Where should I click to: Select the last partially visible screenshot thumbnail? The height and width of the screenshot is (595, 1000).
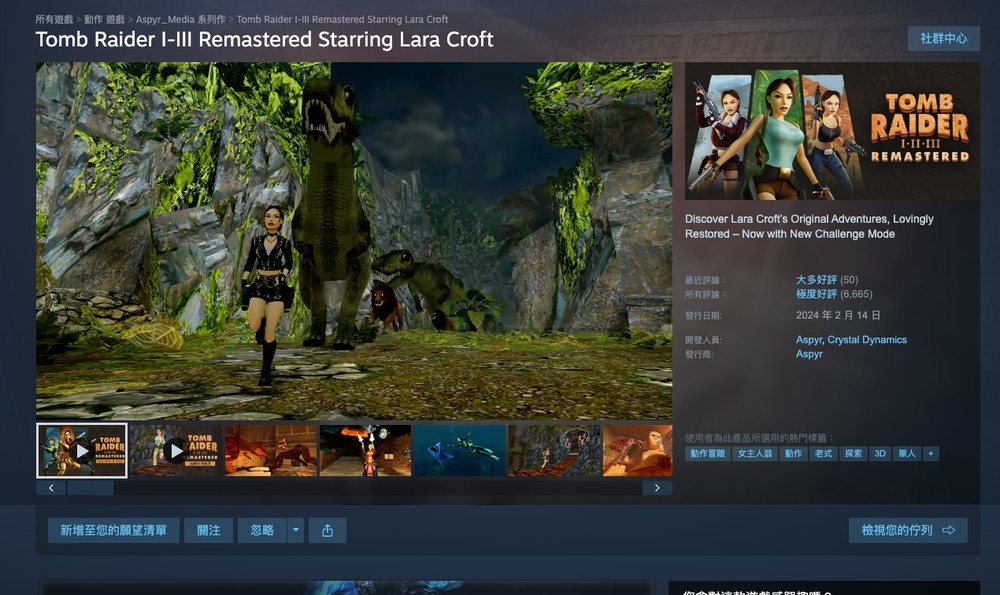pyautogui.click(x=638, y=451)
